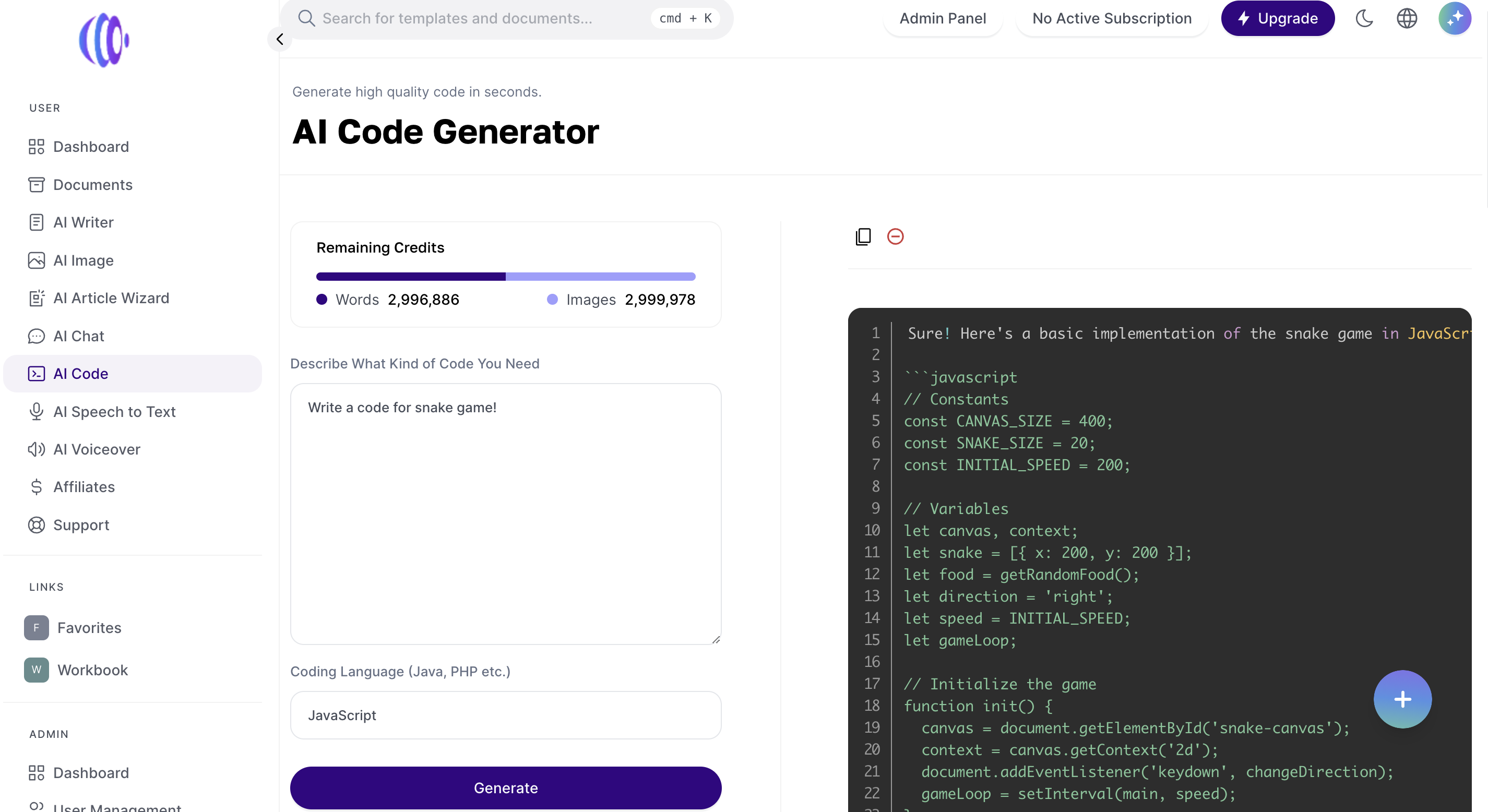Click the Words count 2,996,886
The height and width of the screenshot is (812, 1488).
pos(423,300)
